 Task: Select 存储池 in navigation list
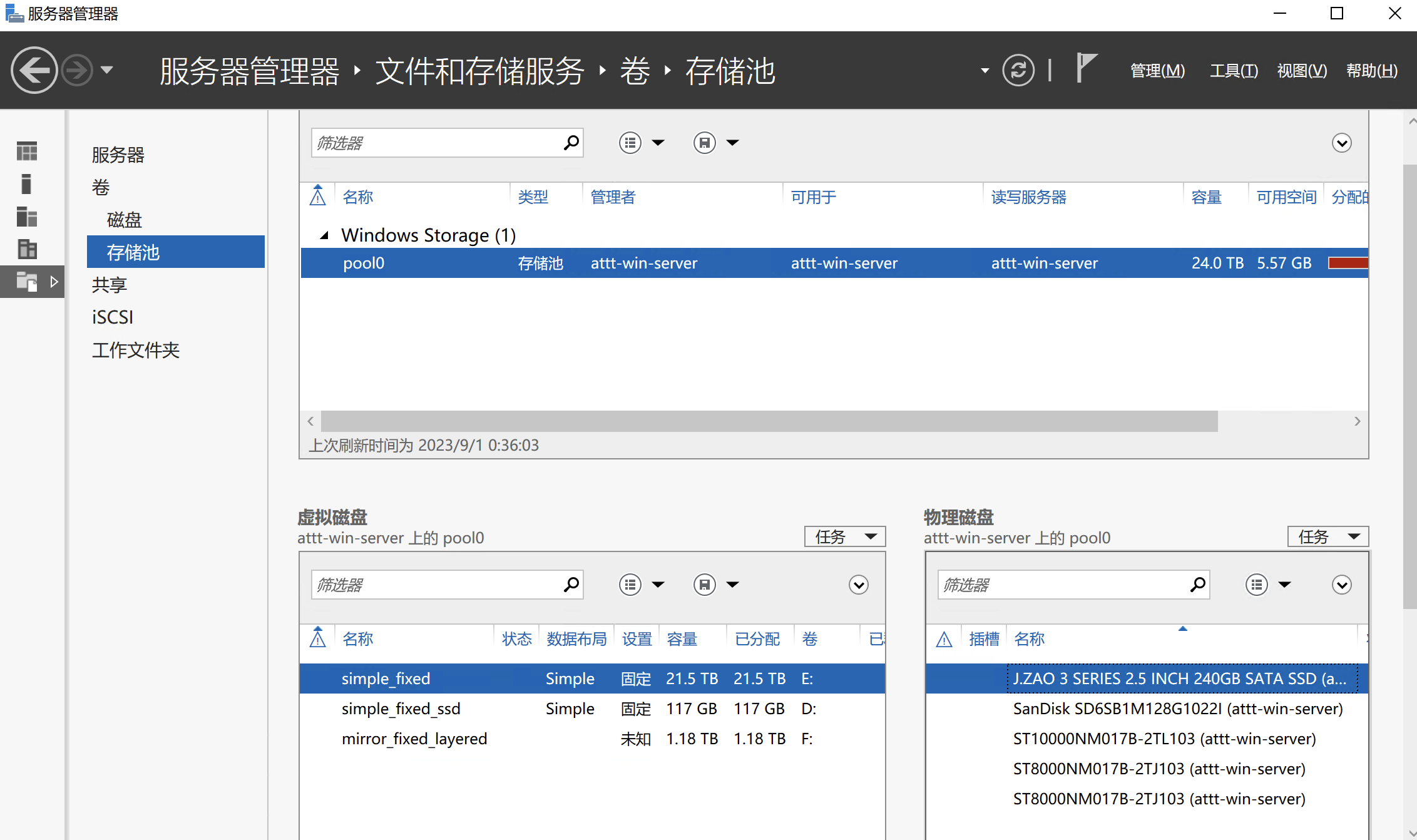pos(176,252)
